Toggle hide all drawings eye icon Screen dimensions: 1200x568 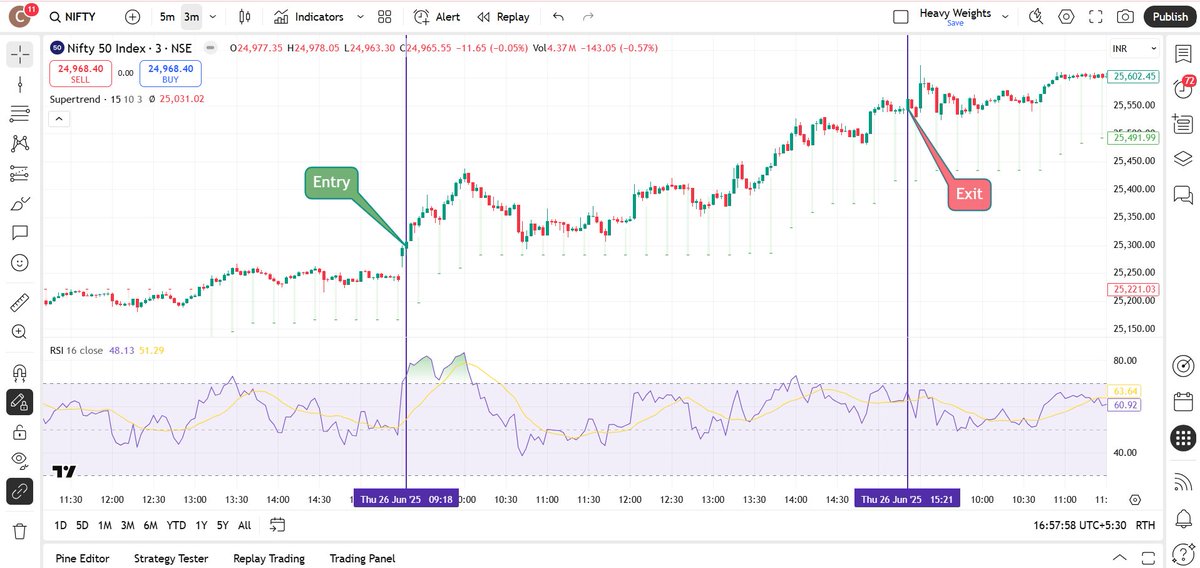tap(20, 461)
